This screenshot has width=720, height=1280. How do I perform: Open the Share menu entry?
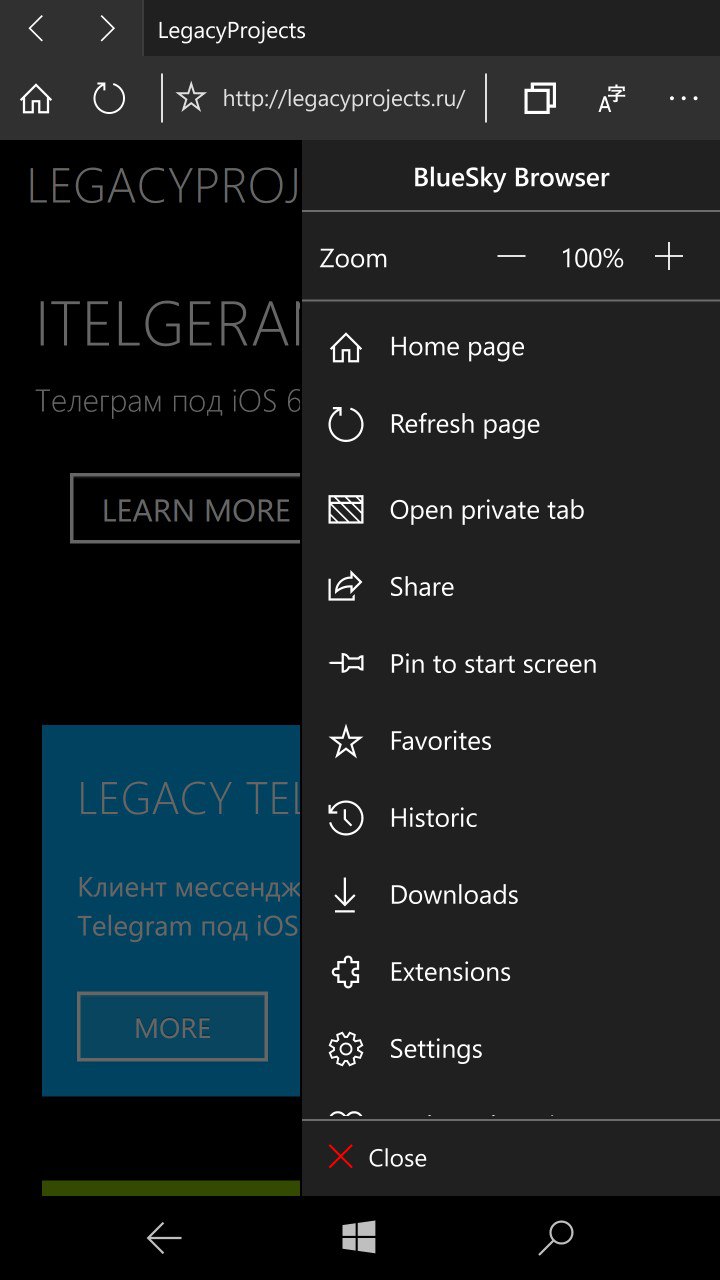pyautogui.click(x=421, y=587)
